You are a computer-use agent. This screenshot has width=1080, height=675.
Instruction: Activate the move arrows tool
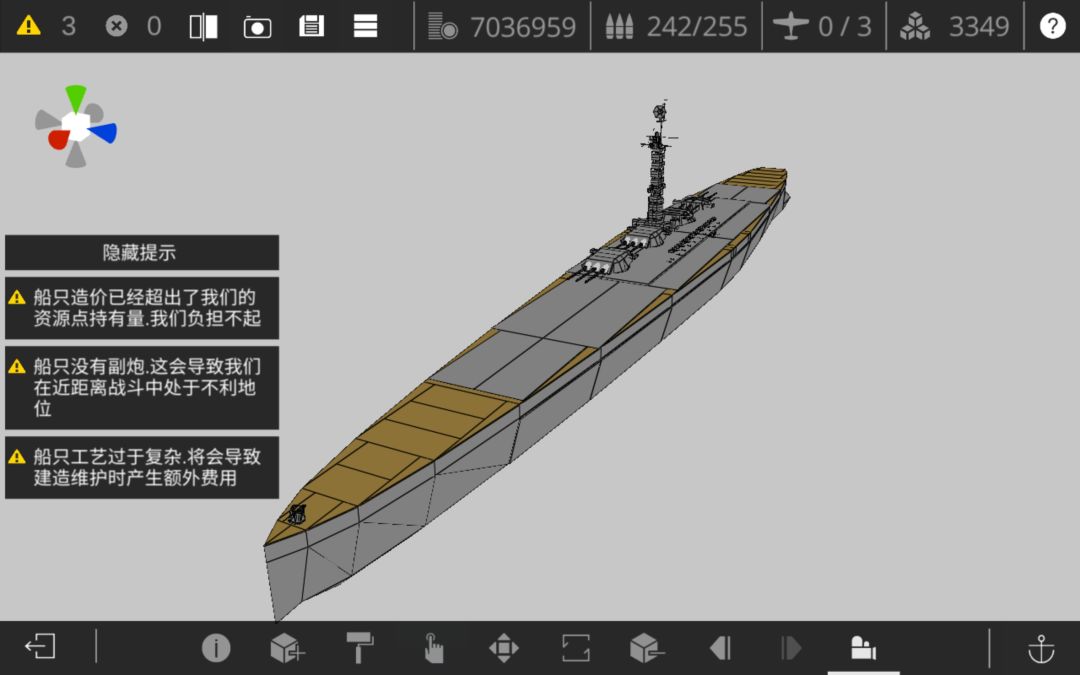(503, 647)
